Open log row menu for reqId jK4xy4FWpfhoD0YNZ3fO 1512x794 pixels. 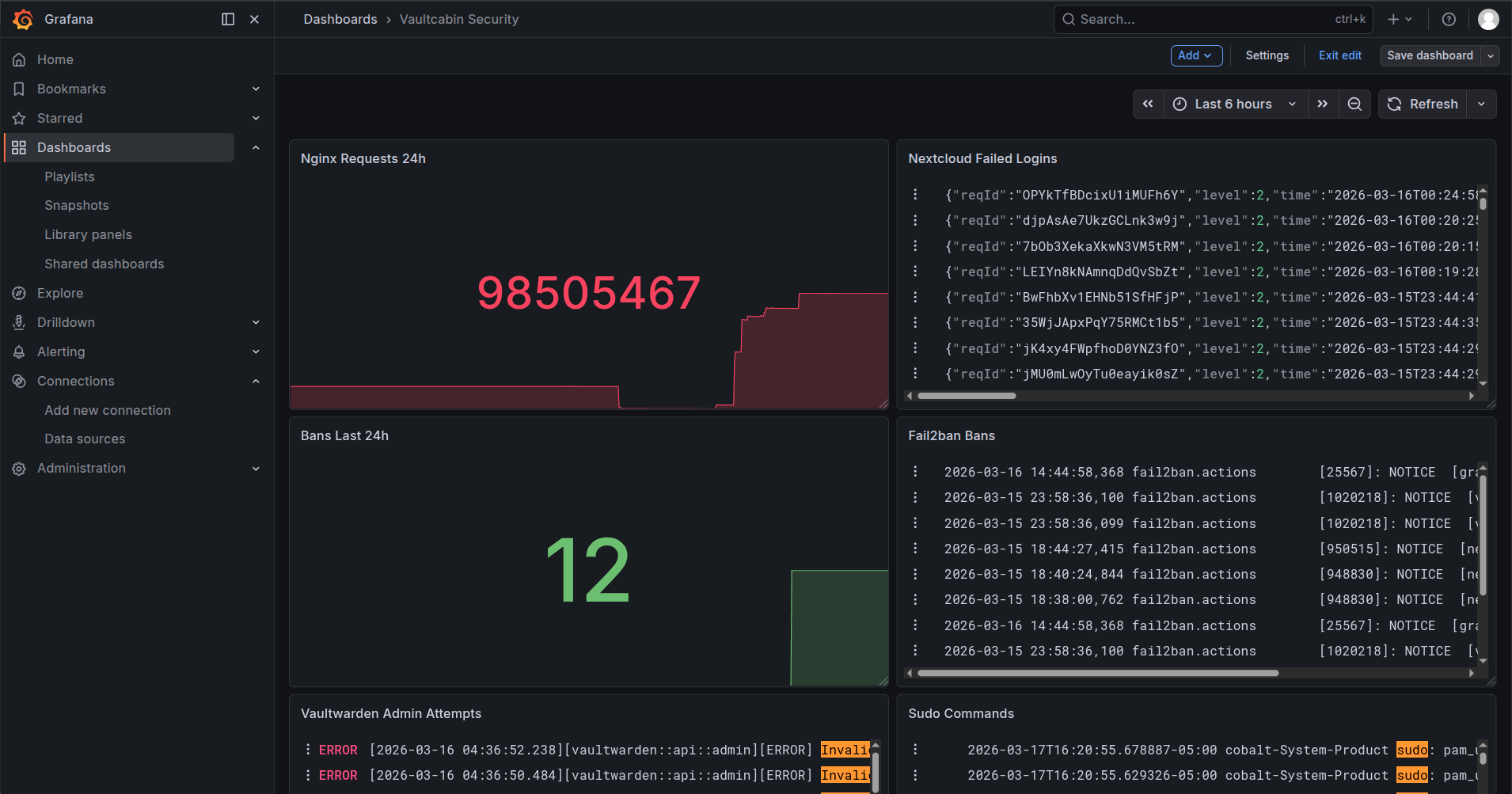915,348
